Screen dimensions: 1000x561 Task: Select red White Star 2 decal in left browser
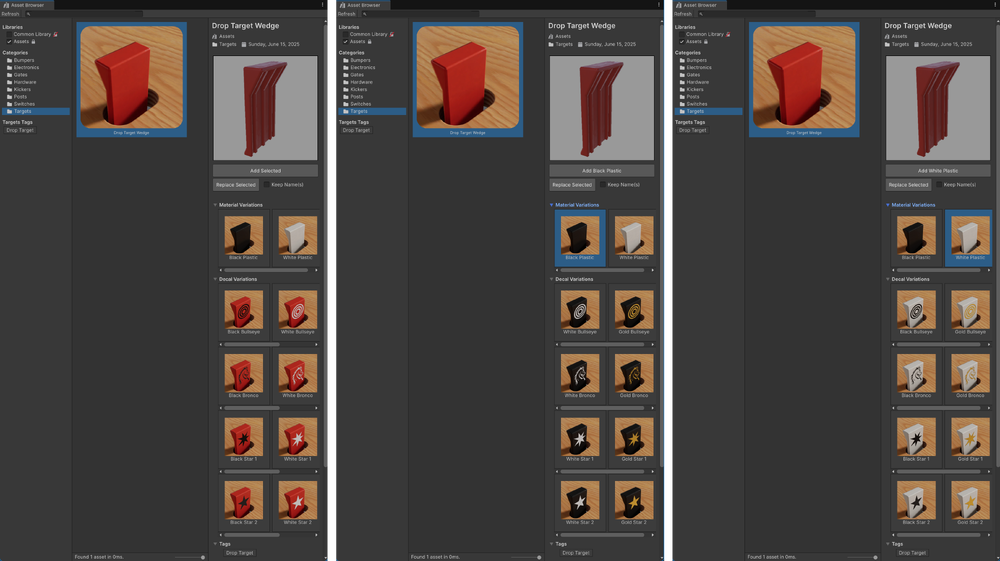pyautogui.click(x=297, y=502)
